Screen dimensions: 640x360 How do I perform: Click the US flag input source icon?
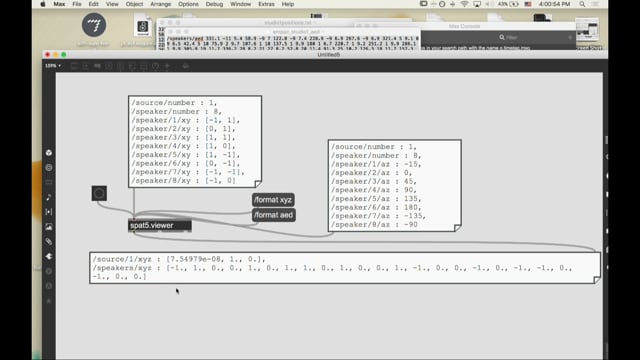[x=528, y=4]
